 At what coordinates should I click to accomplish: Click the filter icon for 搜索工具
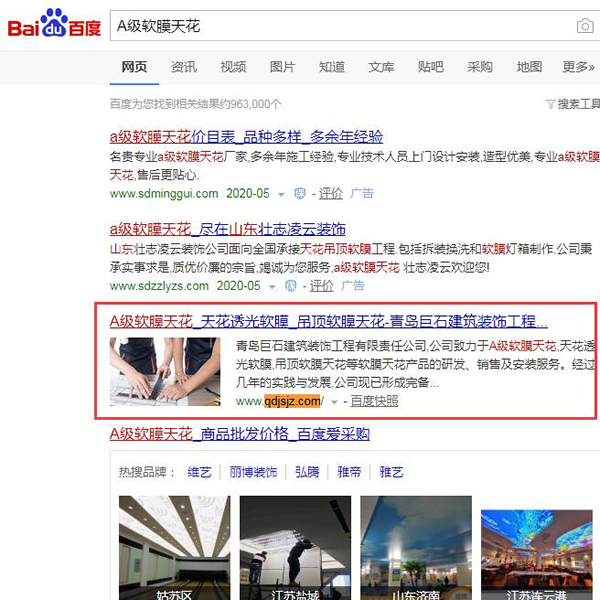tap(550, 104)
